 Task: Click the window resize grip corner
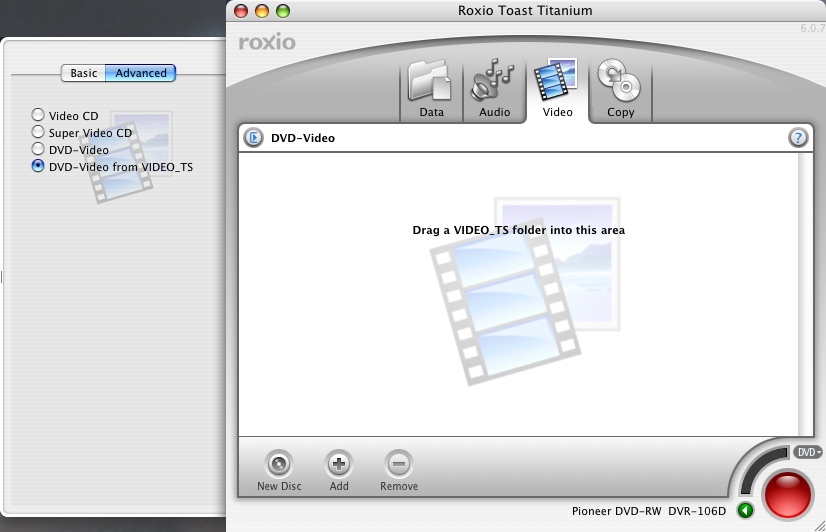point(820,525)
